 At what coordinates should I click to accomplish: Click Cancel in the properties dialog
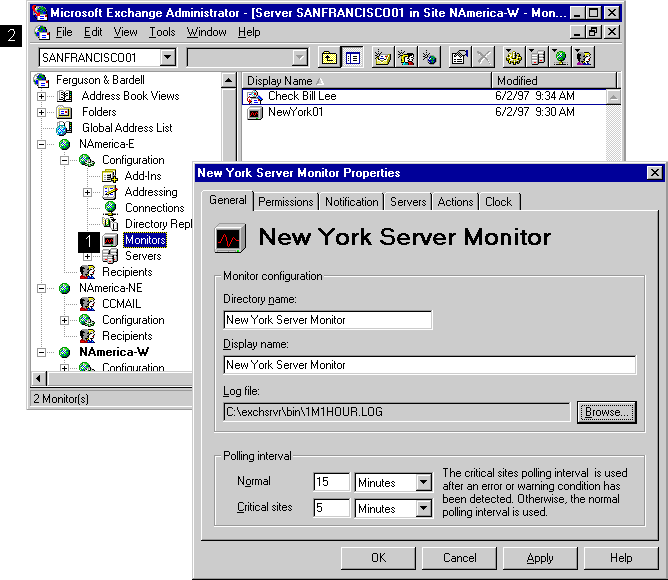point(459,558)
